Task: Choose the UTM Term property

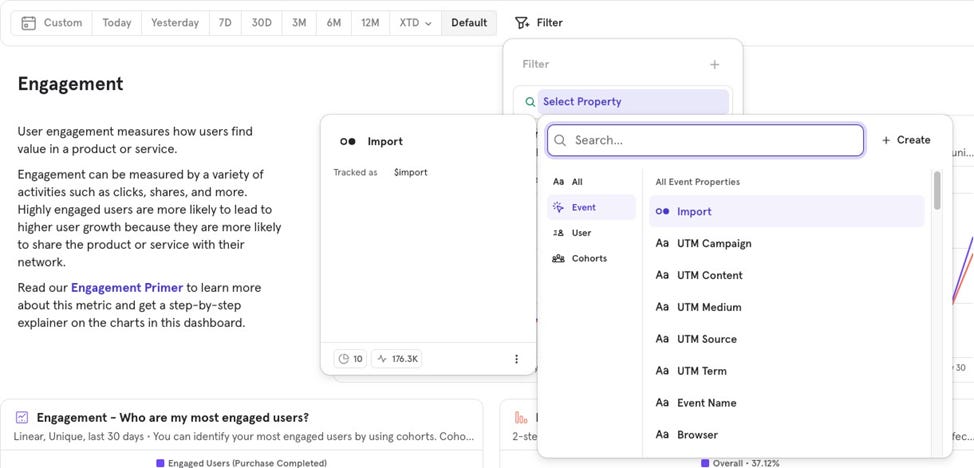Action: tap(786, 371)
